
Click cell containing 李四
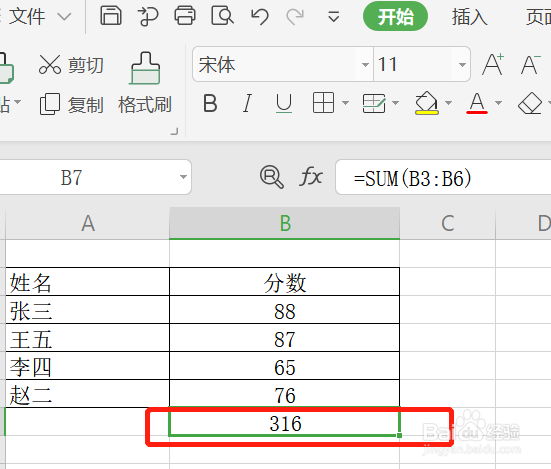click(87, 366)
